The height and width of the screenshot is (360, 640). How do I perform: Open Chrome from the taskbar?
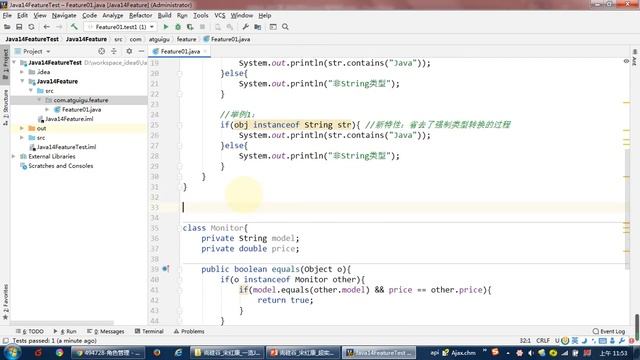point(60,353)
